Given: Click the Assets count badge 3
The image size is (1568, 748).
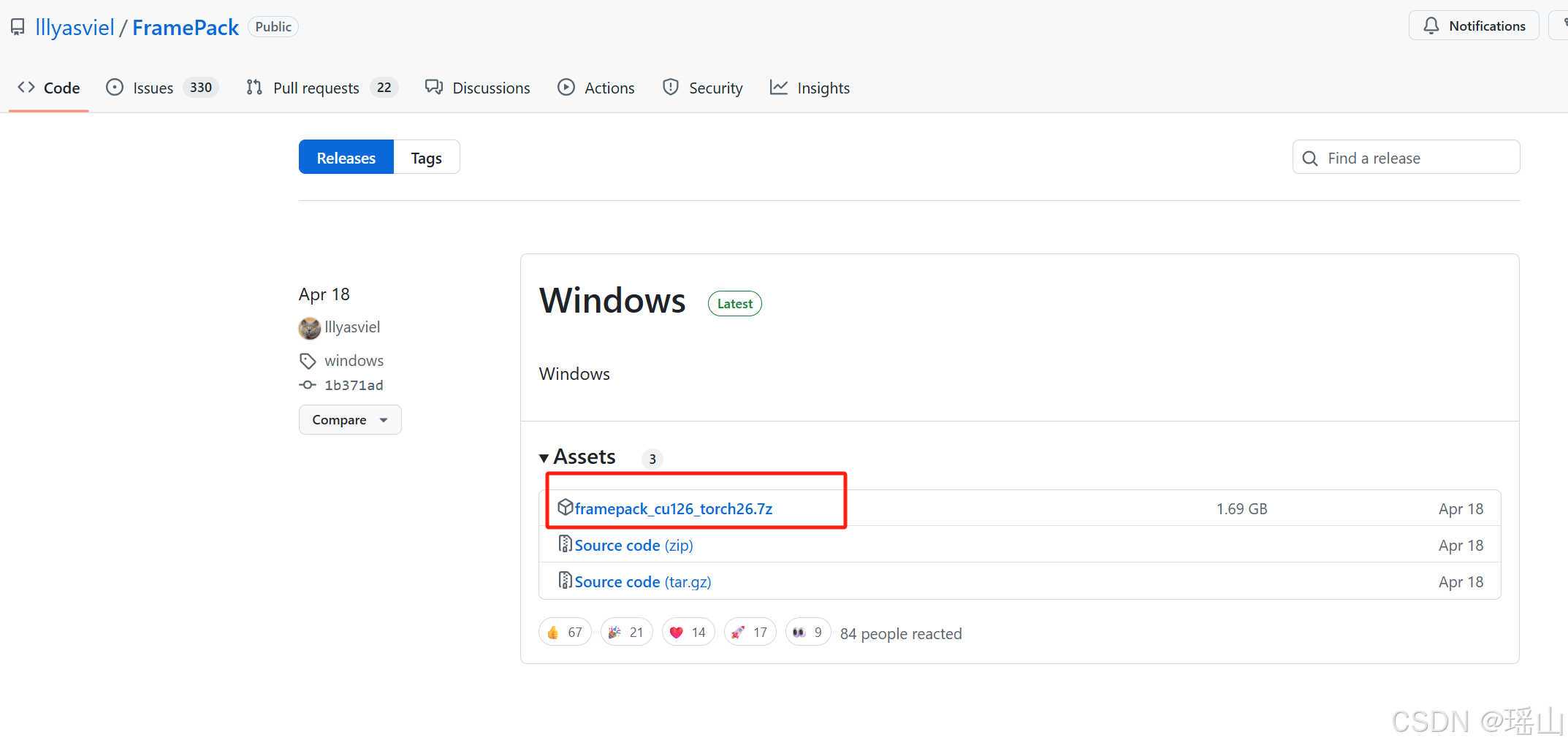Looking at the screenshot, I should point(652,459).
